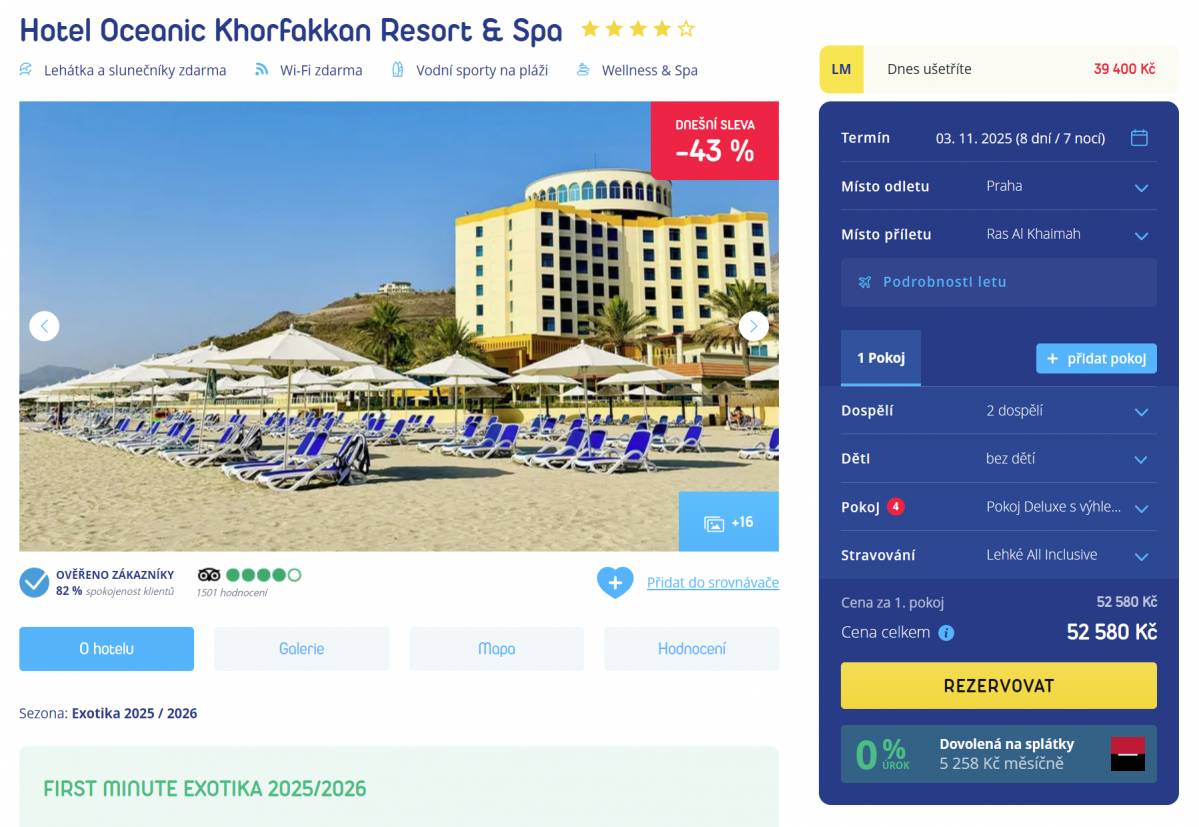Click the TripAdvisor owl rating icon
1199x827 pixels.
pos(209,575)
